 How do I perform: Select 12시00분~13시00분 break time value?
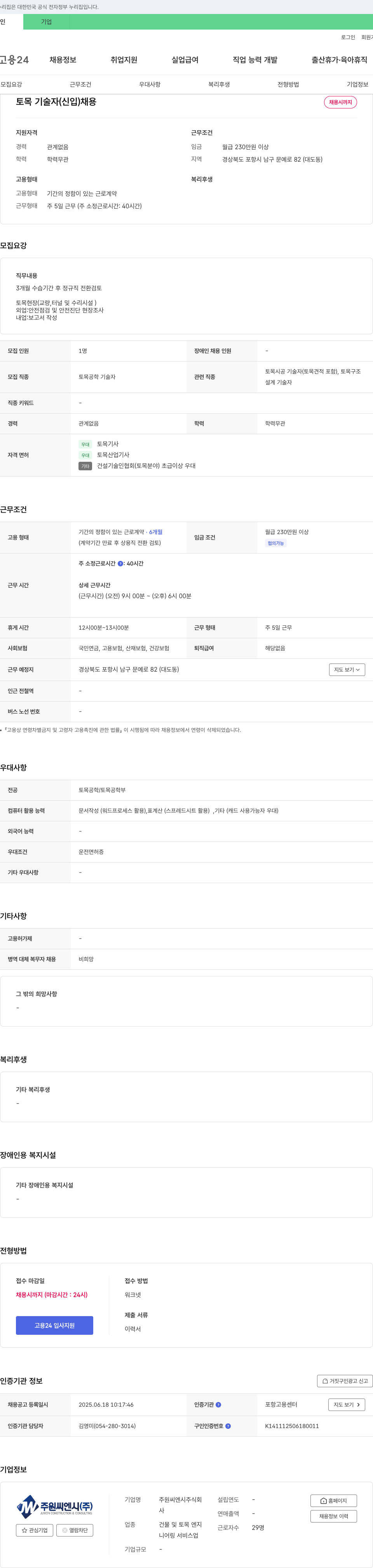[103, 628]
